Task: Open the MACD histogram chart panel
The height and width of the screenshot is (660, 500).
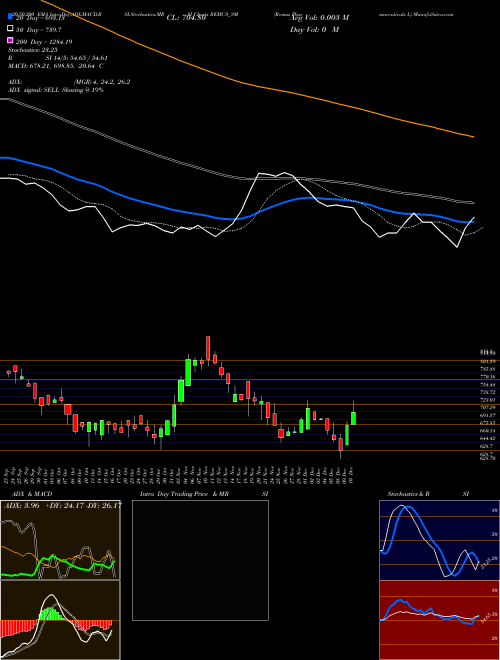Action: tap(60, 620)
